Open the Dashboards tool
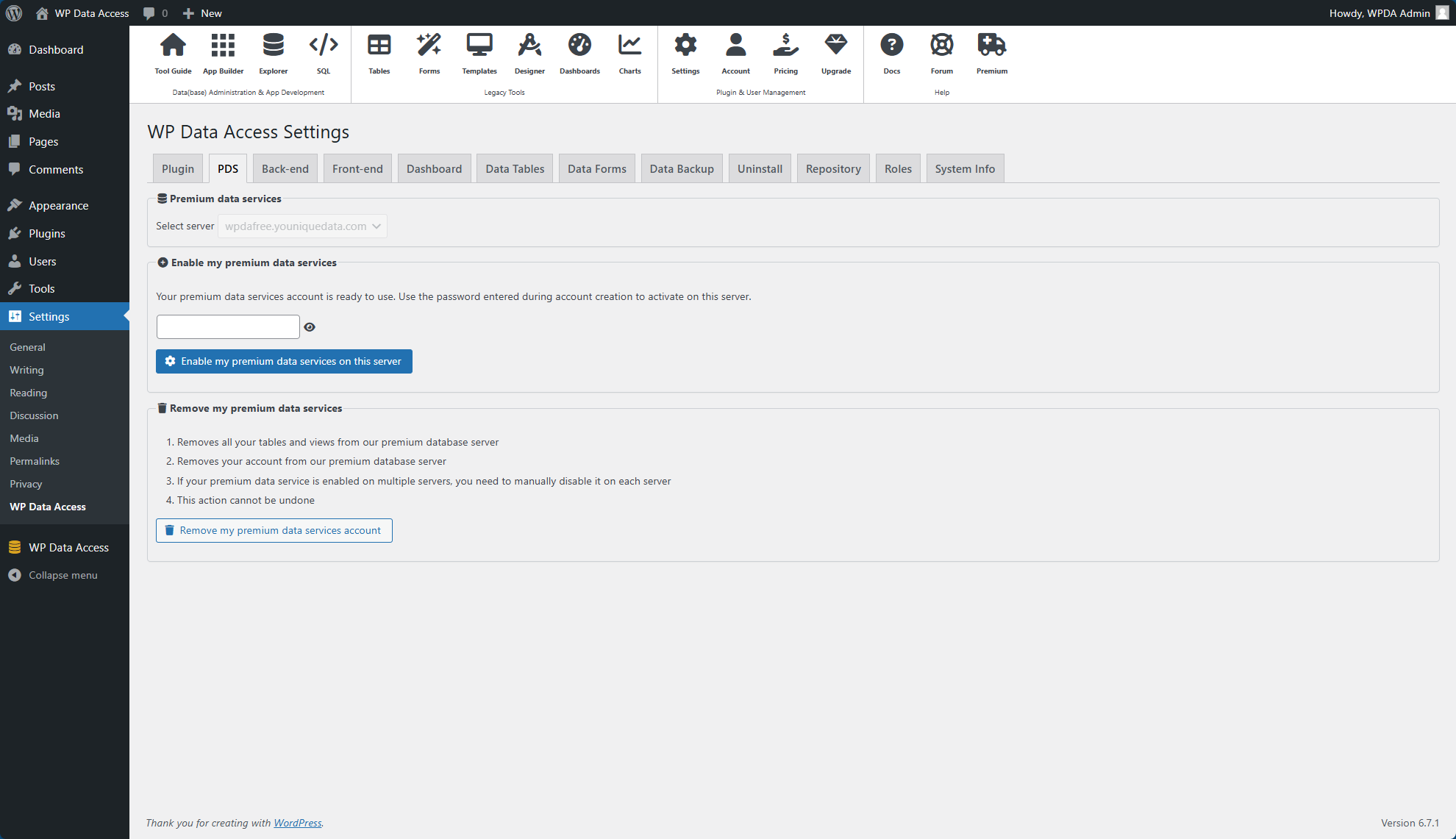1456x839 pixels. pos(579,51)
